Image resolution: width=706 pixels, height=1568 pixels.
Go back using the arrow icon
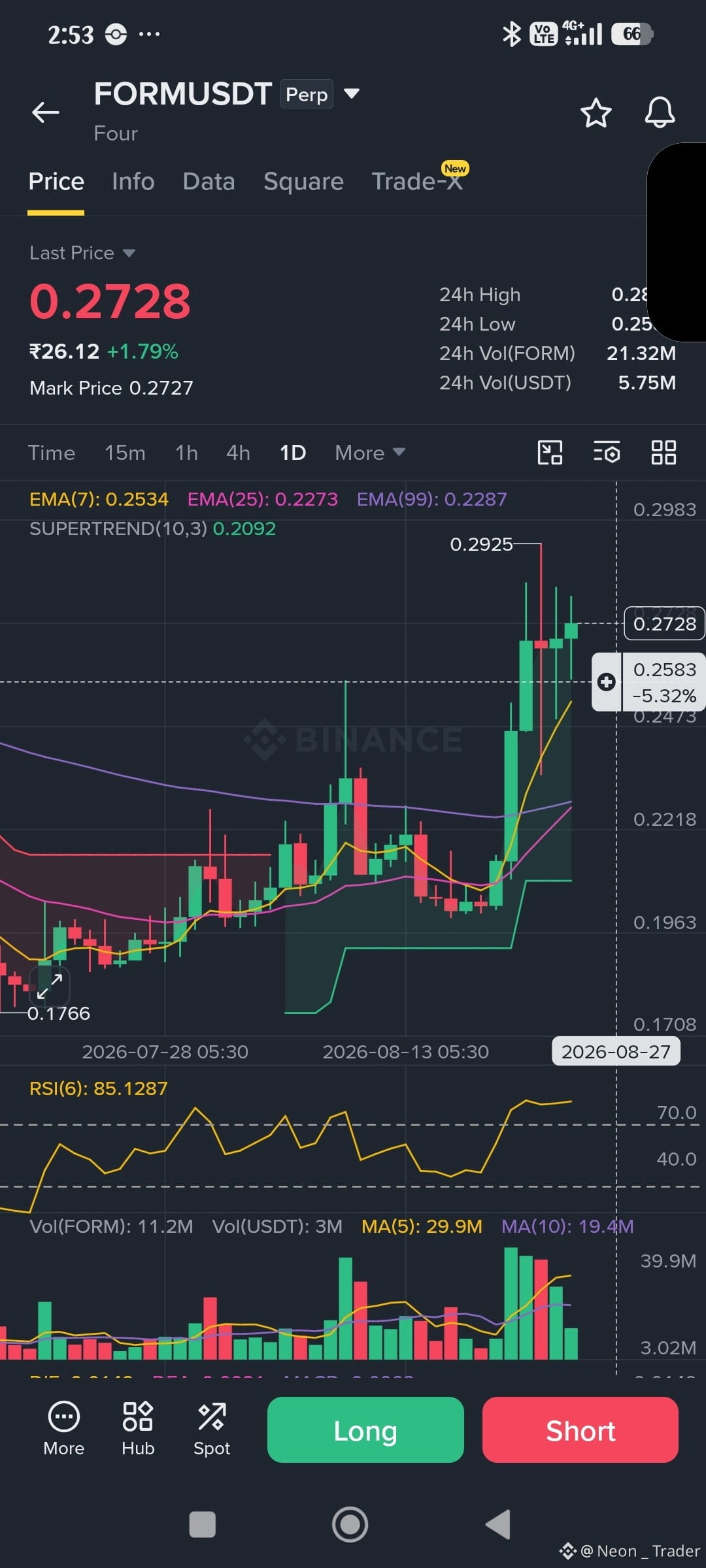(x=46, y=112)
